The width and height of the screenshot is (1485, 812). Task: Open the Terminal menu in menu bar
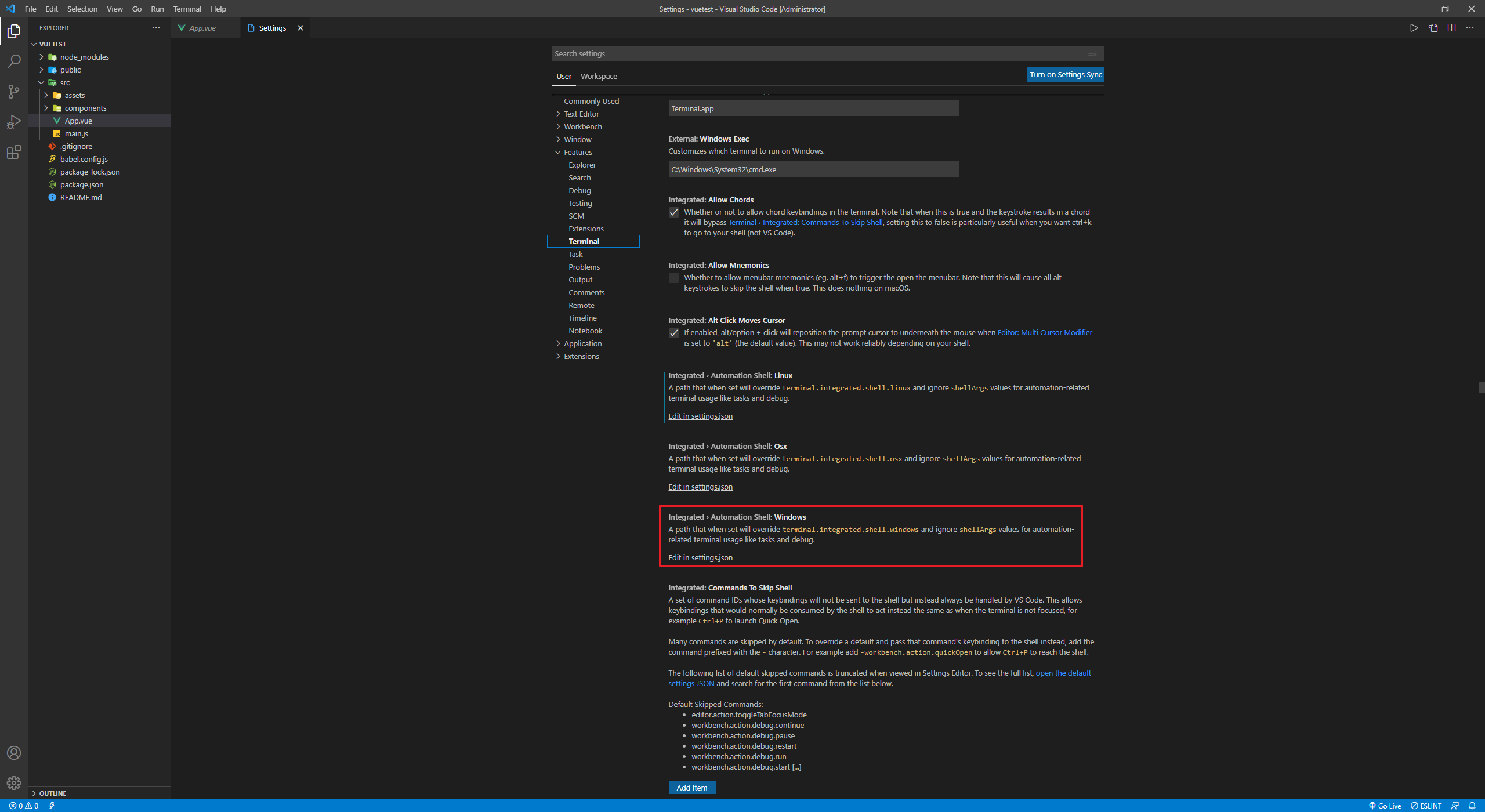(187, 9)
